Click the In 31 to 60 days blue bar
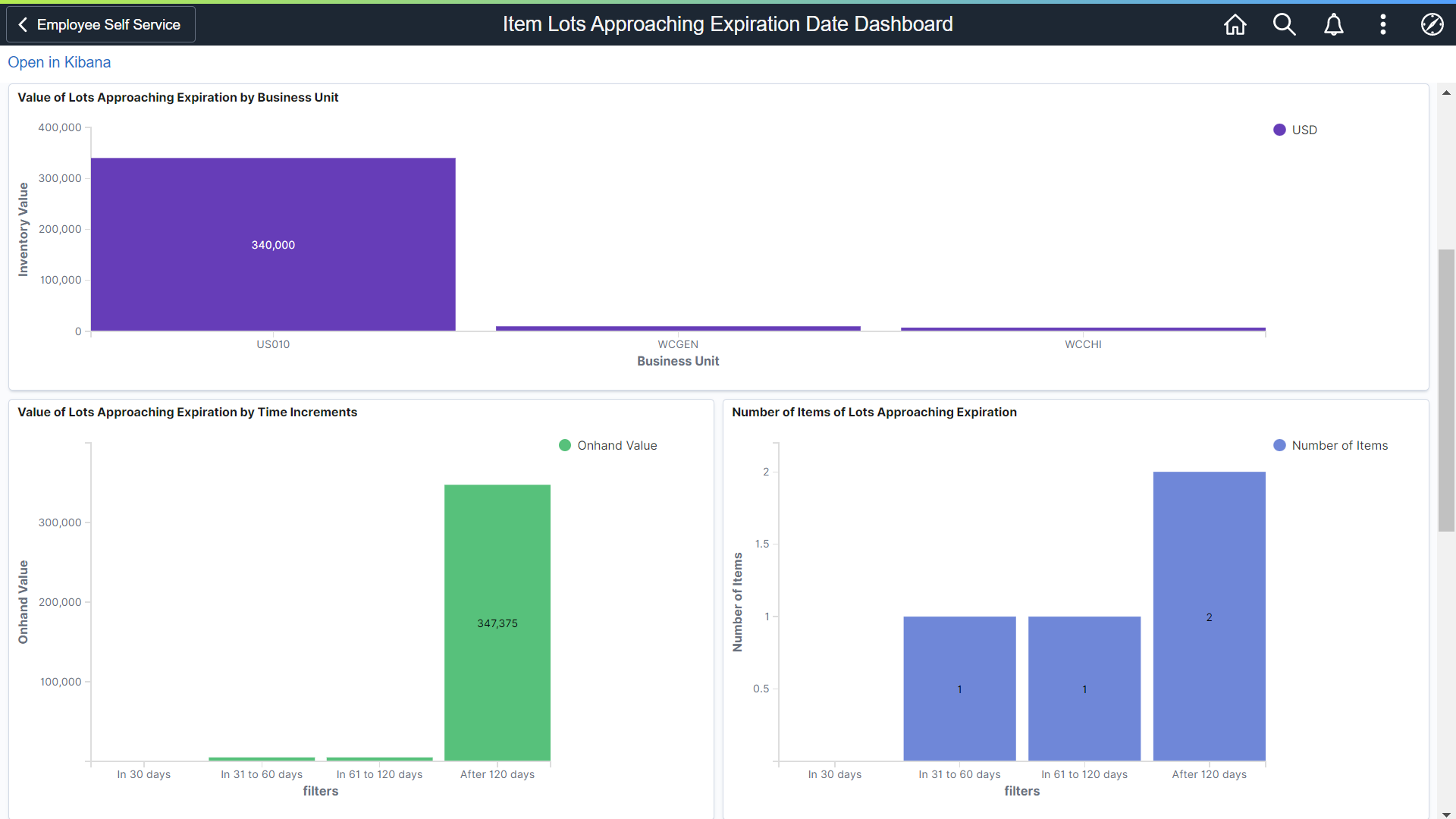This screenshot has height=819, width=1456. point(959,688)
